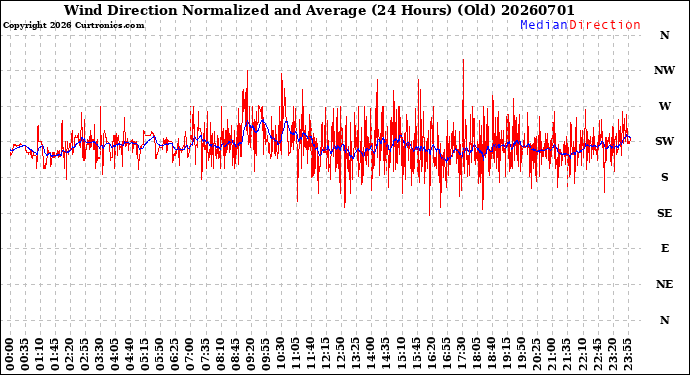Click the 02:55 time label
This screenshot has height=375, width=690.
tap(85, 354)
